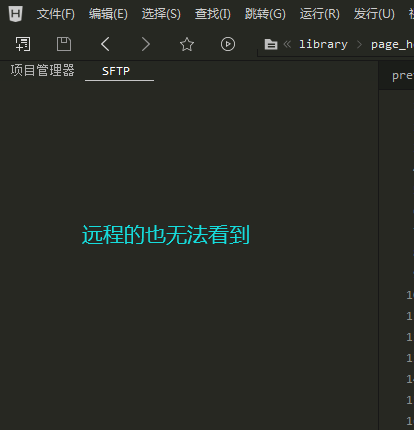414x430 pixels.
Task: Click the HBuilderX logo icon
Action: click(16, 14)
